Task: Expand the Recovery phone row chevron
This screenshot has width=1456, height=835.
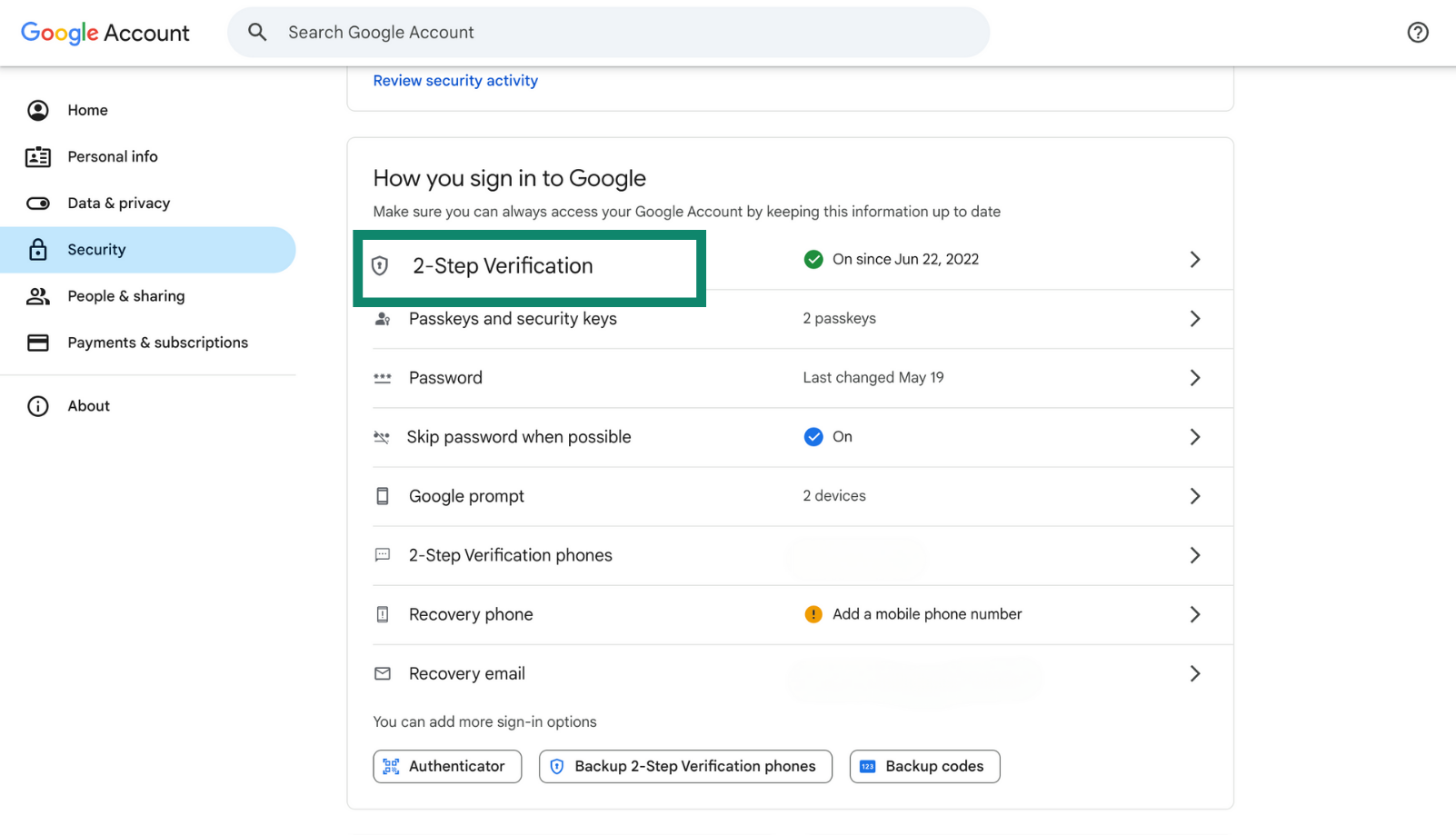Action: [x=1195, y=614]
